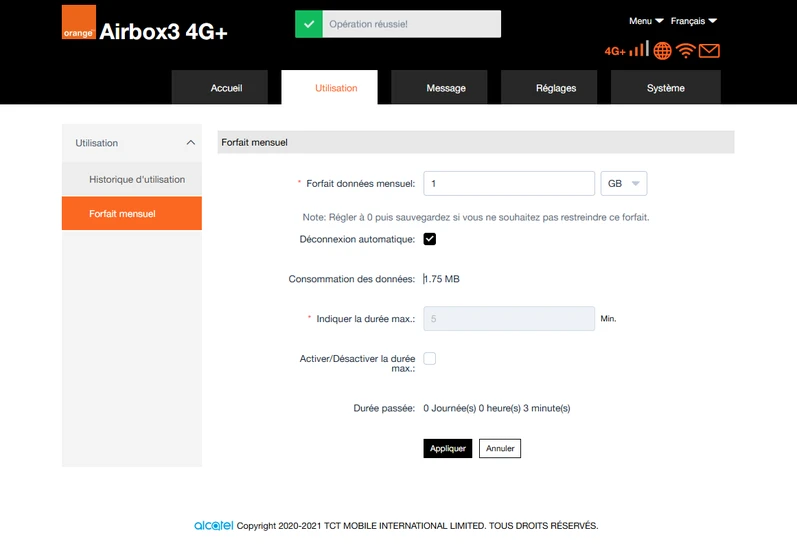Open the envelope messages icon
The height and width of the screenshot is (546, 797).
tap(709, 51)
